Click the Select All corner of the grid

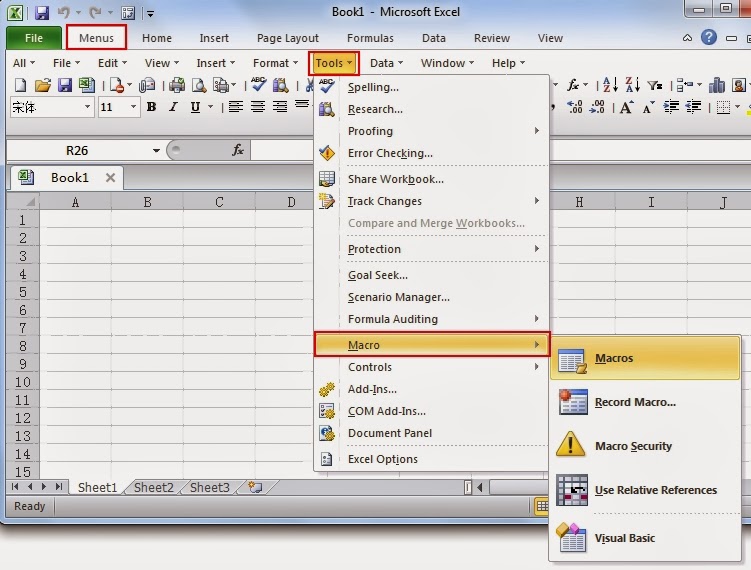pyautogui.click(x=23, y=202)
